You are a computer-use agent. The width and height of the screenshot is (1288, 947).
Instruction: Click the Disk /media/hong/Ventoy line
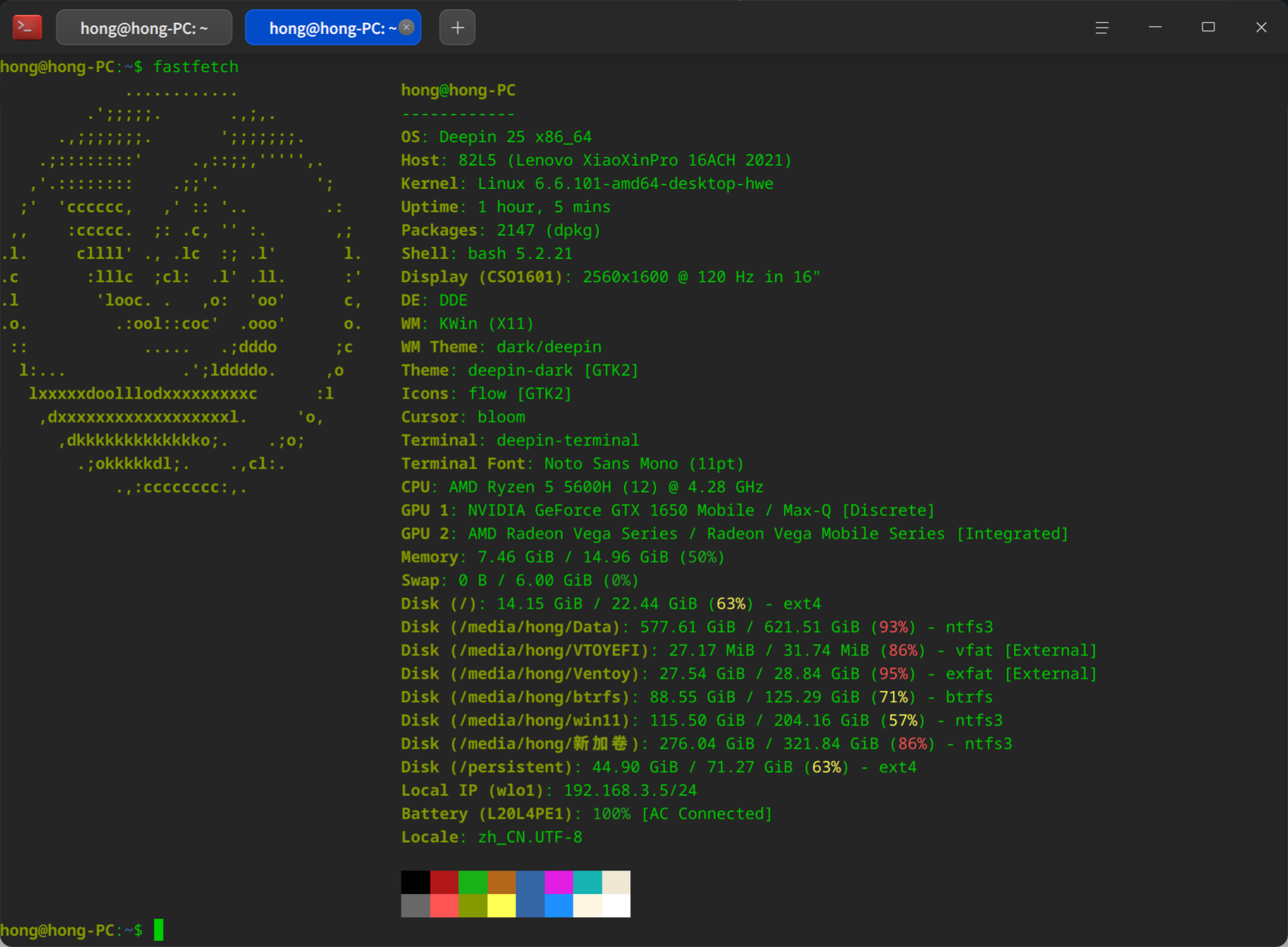[749, 674]
